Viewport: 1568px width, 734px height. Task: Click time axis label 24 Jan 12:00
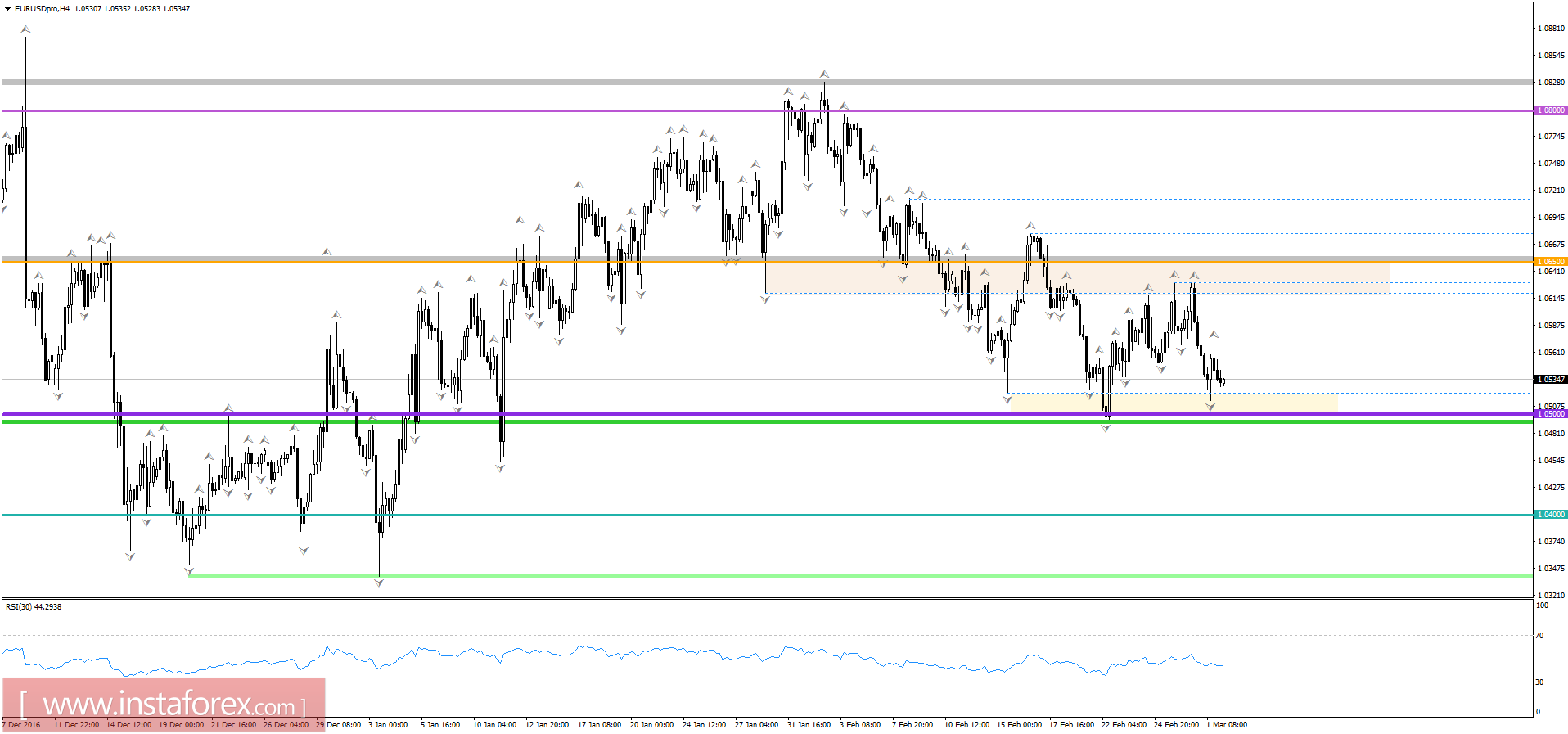pyautogui.click(x=704, y=725)
